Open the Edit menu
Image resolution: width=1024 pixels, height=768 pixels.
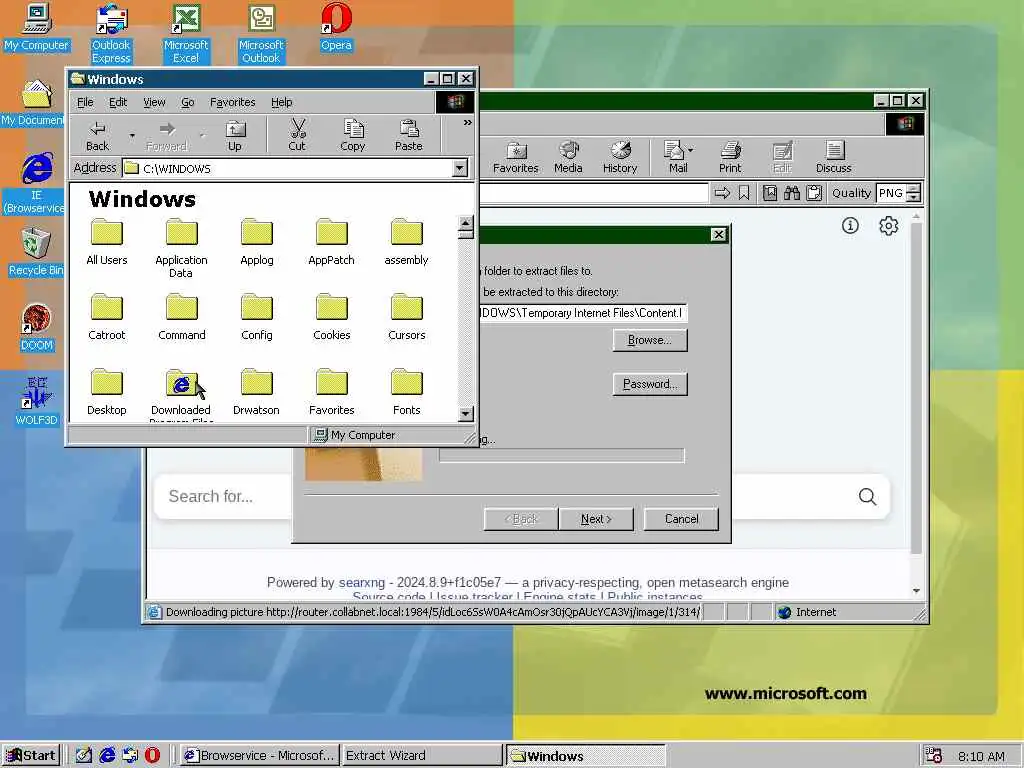[118, 103]
